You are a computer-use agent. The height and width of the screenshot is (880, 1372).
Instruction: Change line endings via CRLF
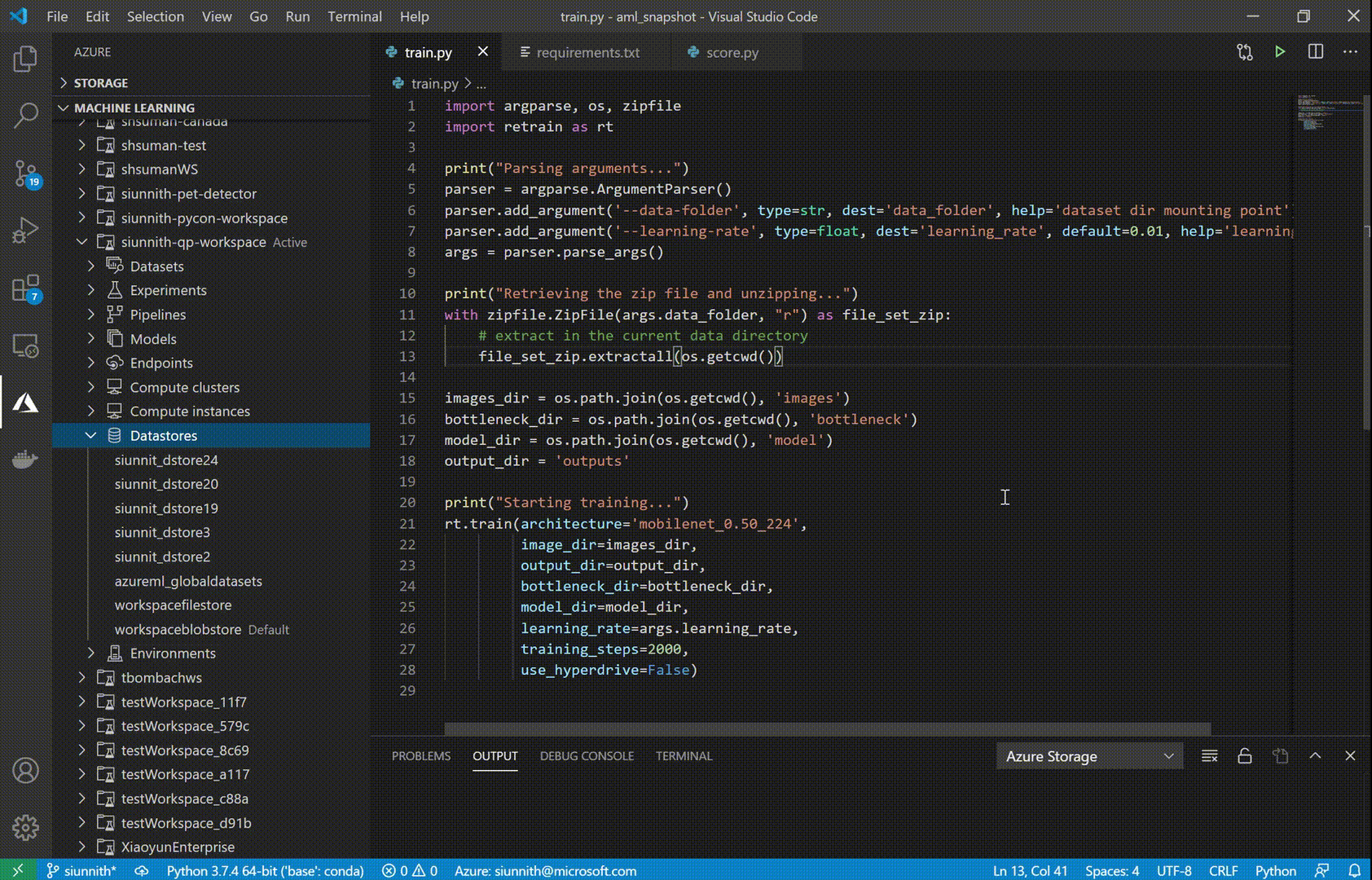(1223, 870)
